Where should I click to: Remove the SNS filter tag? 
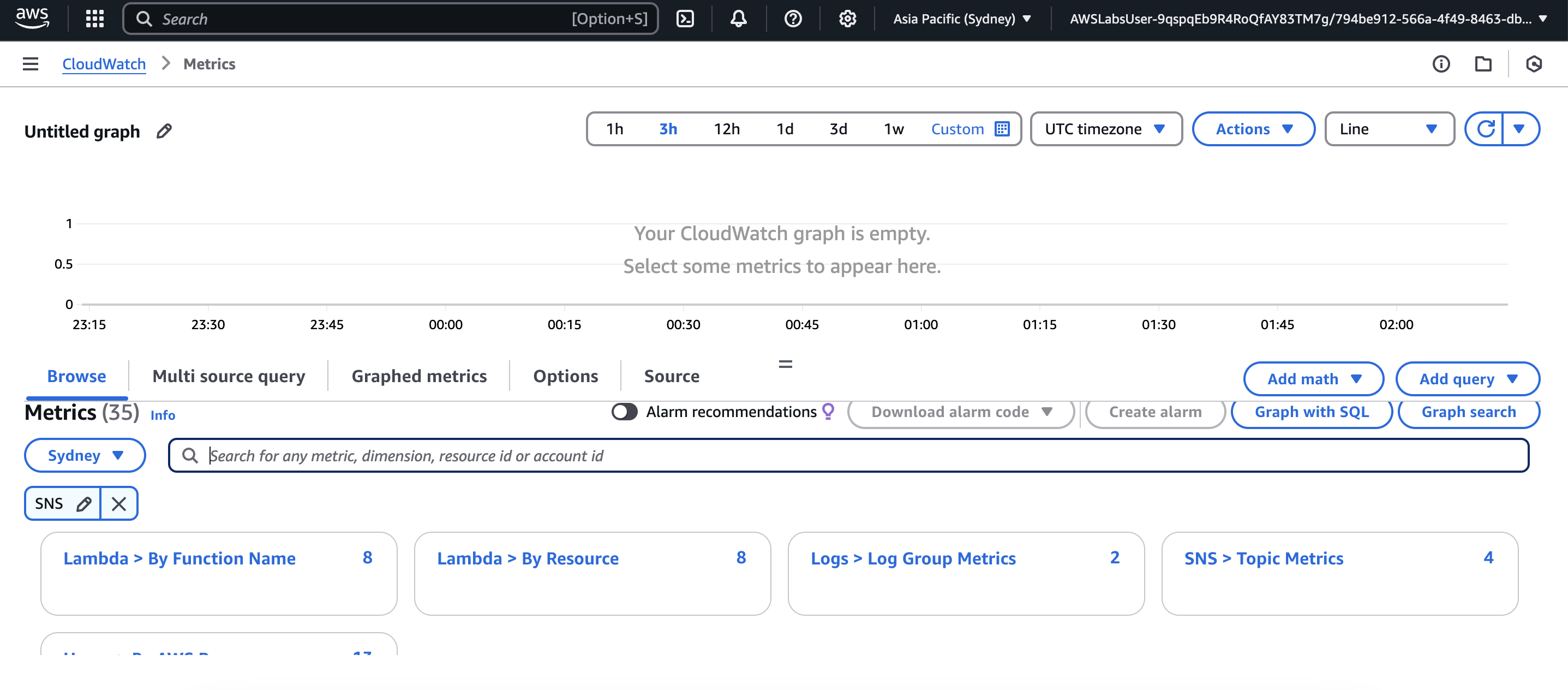pos(119,504)
